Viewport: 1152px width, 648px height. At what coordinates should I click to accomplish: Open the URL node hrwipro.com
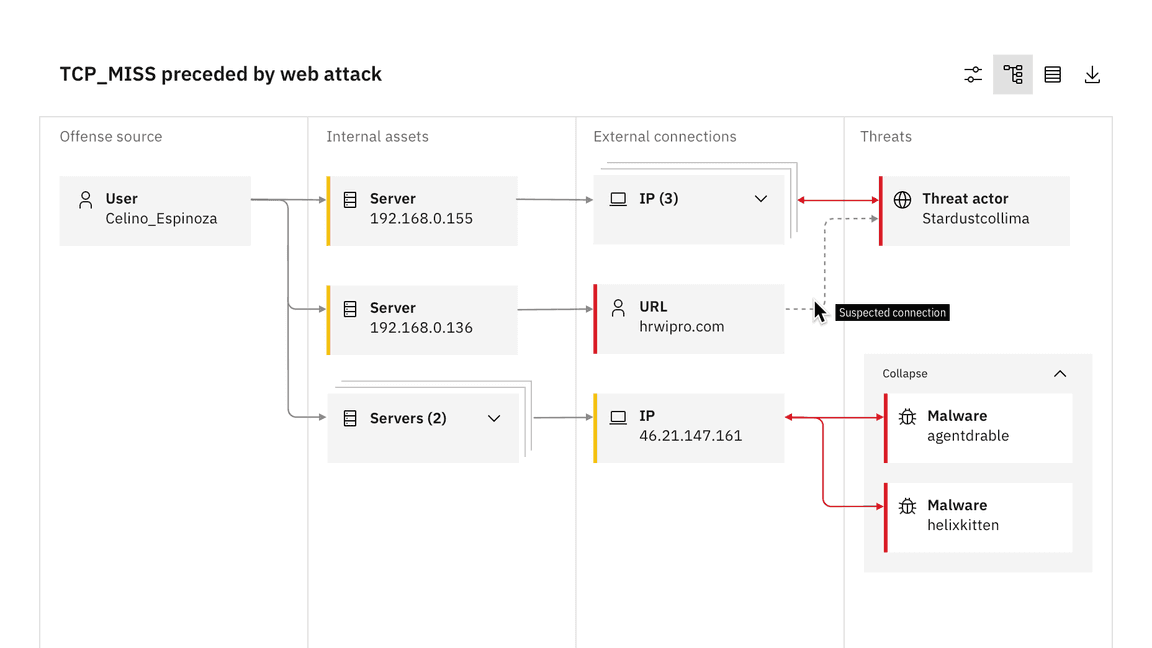688,318
